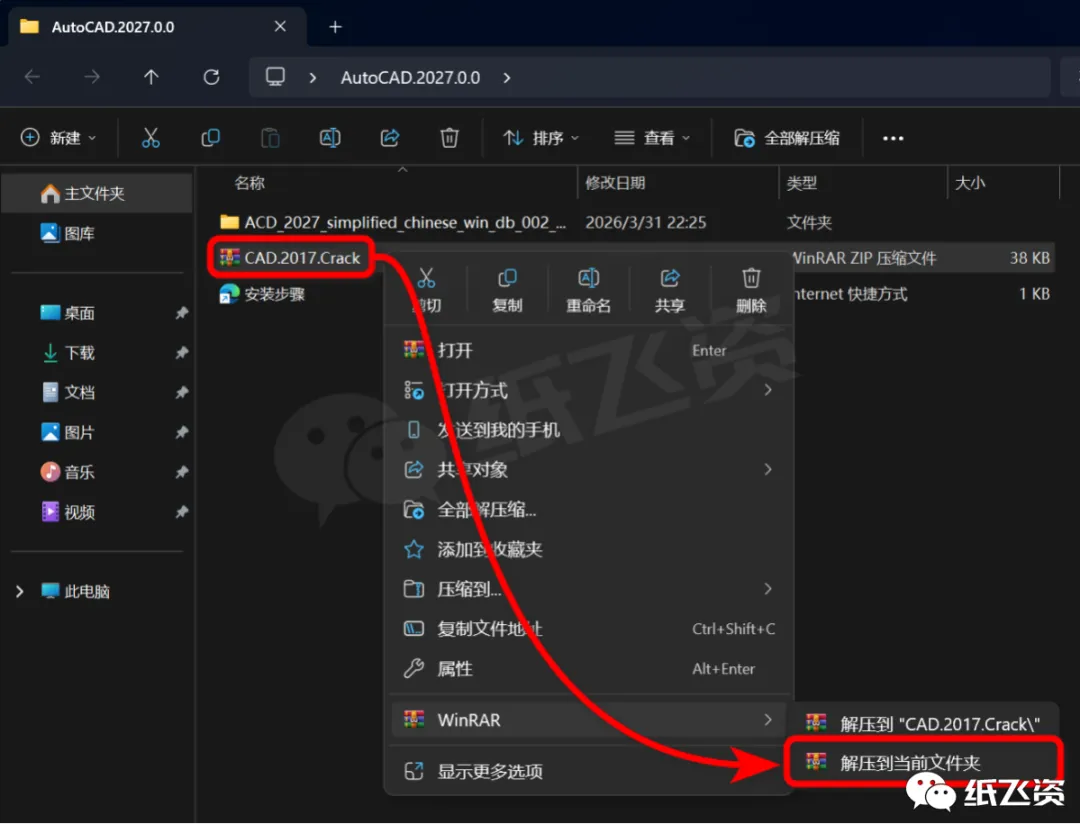
Task: Select ACD_2027_simplified_chinese folder row
Action: click(634, 223)
